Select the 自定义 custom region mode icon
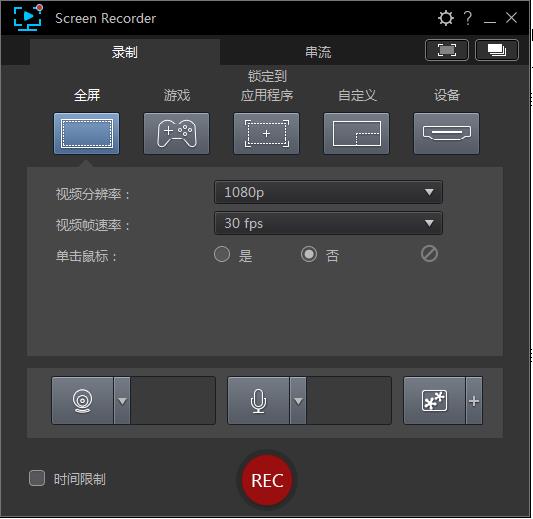 coord(357,134)
